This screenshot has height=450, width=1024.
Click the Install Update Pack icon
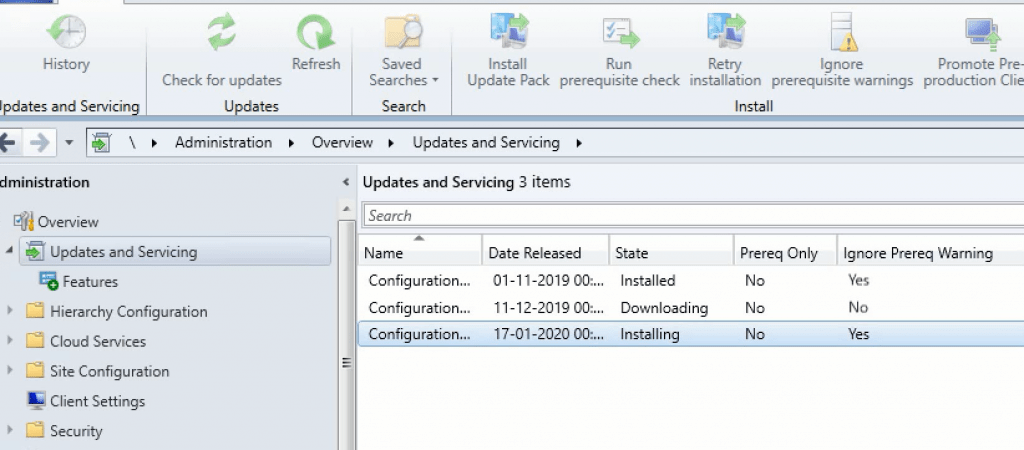tap(508, 32)
